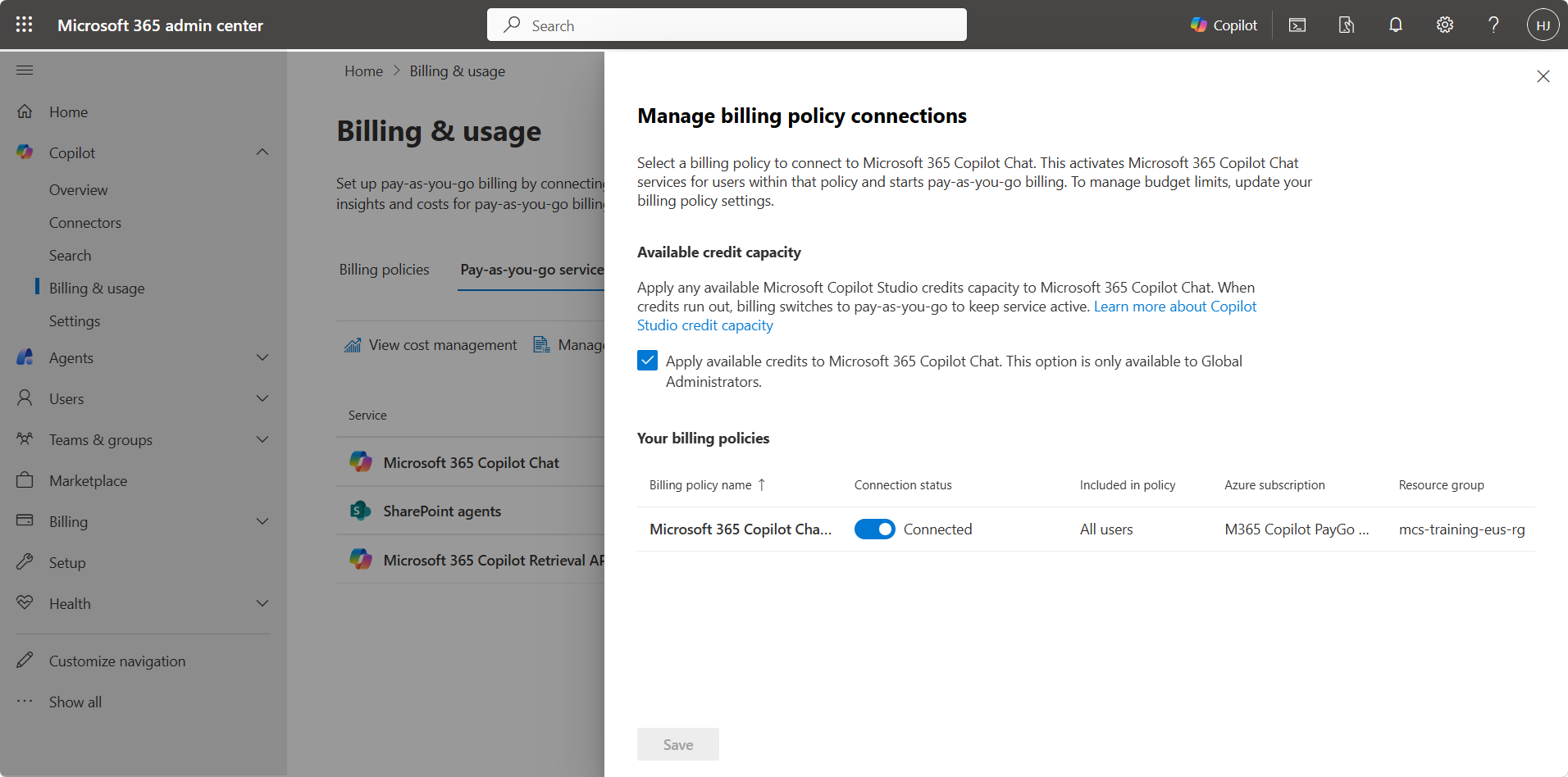Click the help question mark icon
1568x777 pixels.
pos(1493,25)
